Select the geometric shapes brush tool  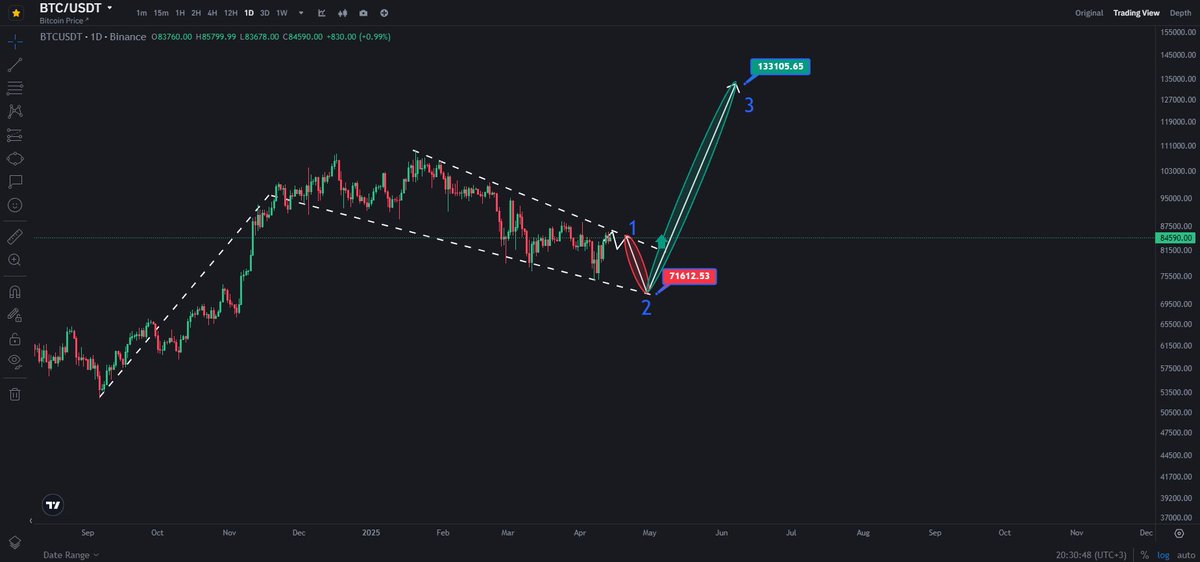click(x=15, y=158)
